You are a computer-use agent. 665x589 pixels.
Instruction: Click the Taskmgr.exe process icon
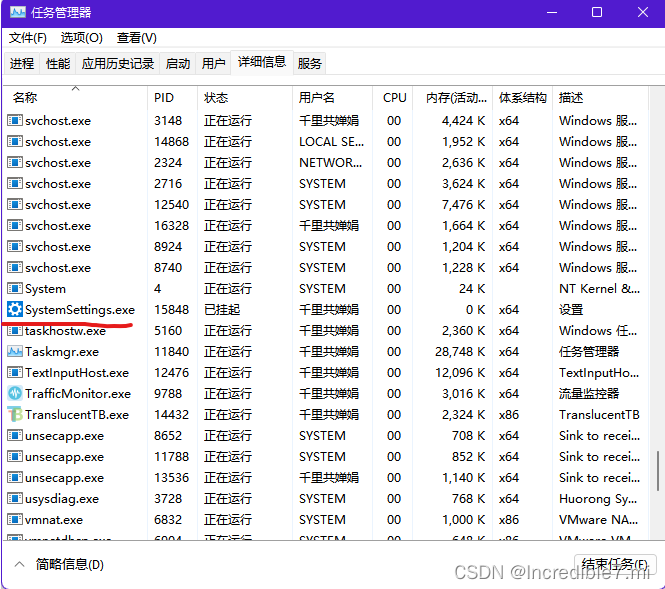15,352
